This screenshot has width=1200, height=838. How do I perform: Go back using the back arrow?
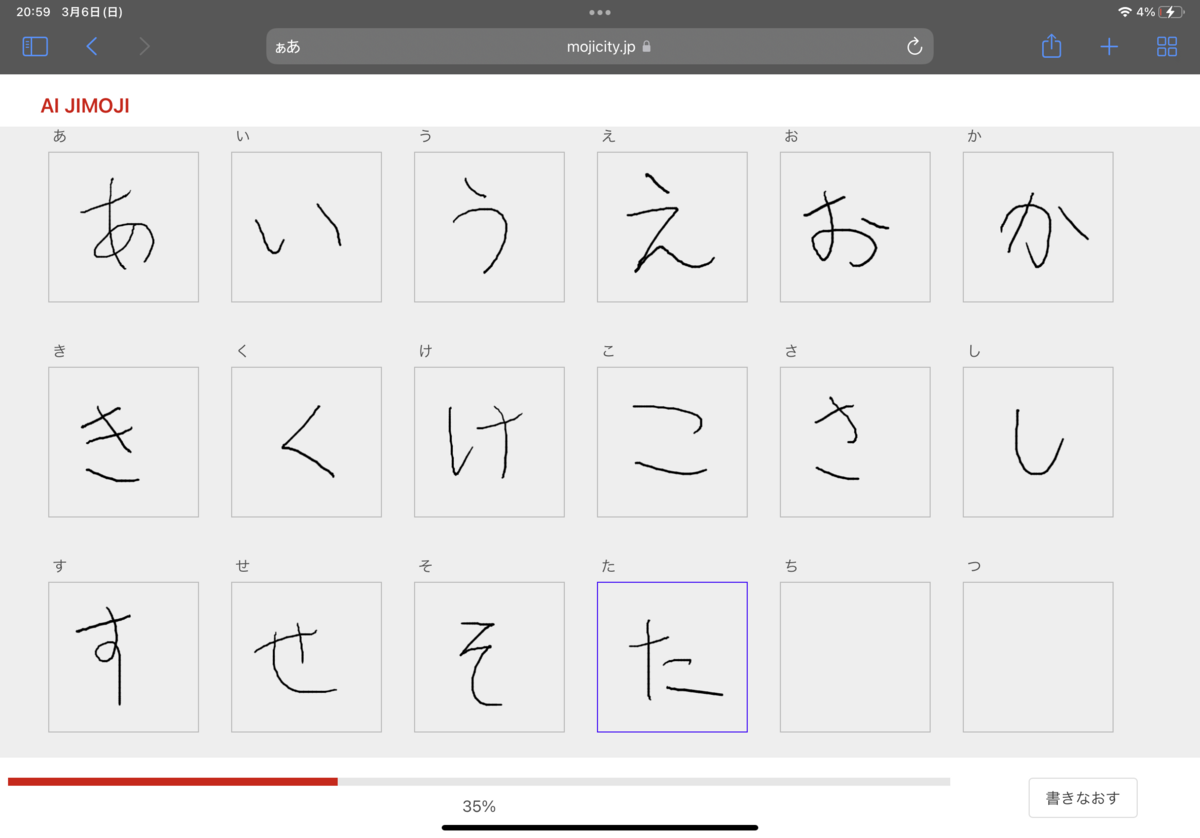click(91, 46)
